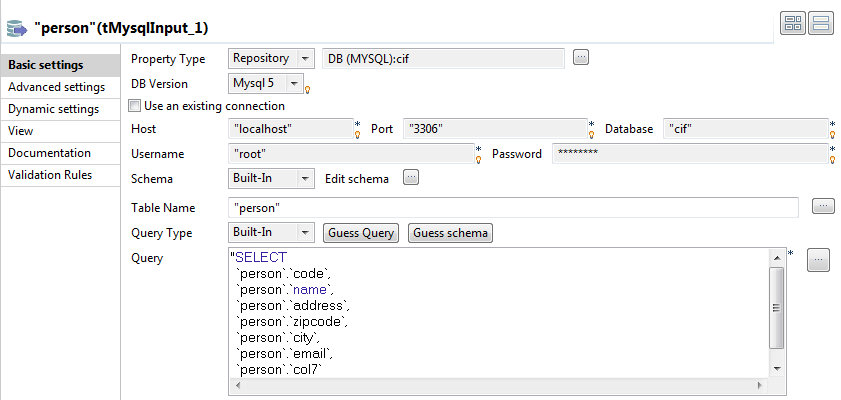Open the Dynamic settings tab

pos(53,109)
